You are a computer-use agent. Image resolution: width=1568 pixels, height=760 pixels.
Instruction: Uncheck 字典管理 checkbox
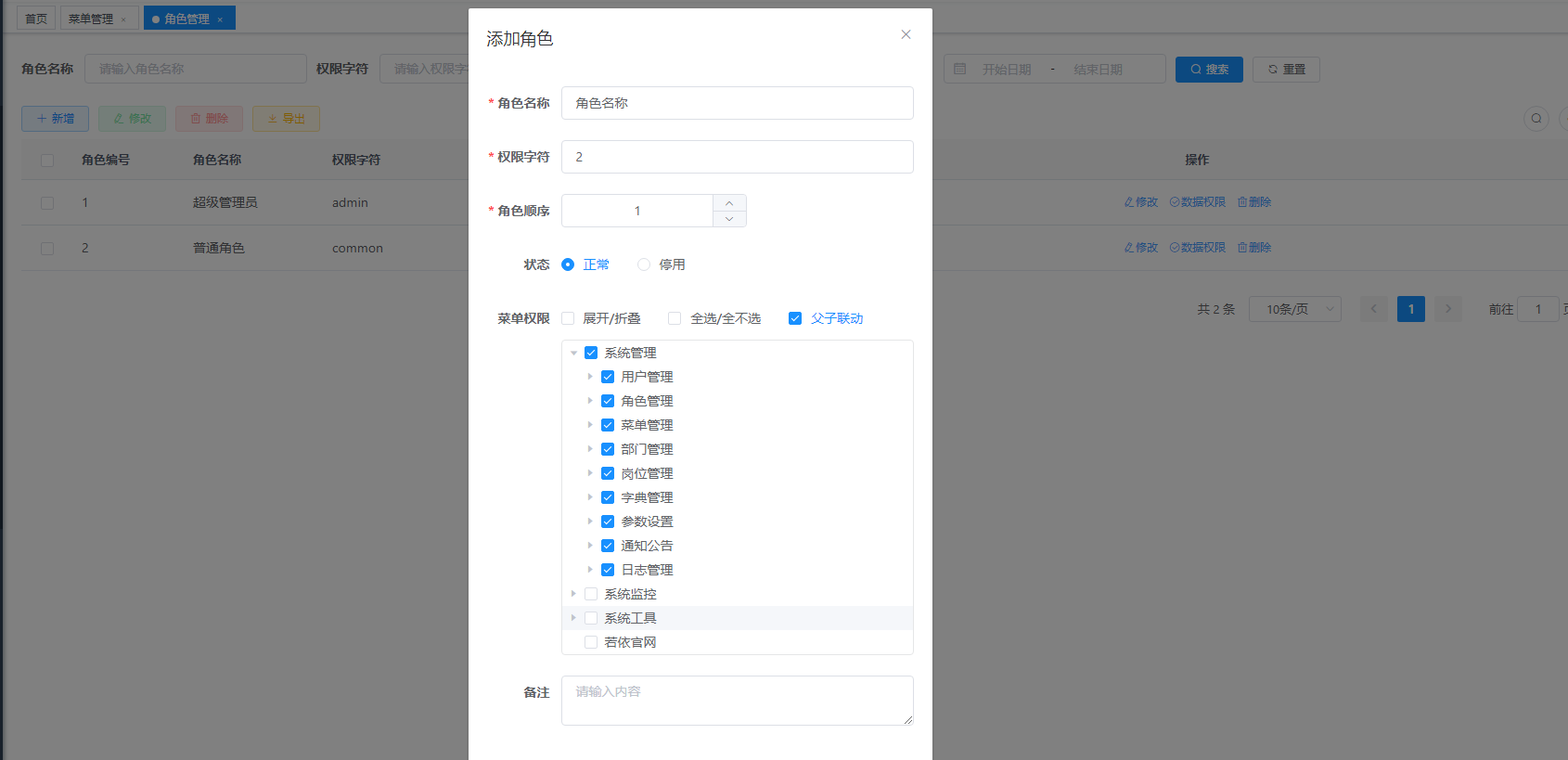click(x=608, y=497)
